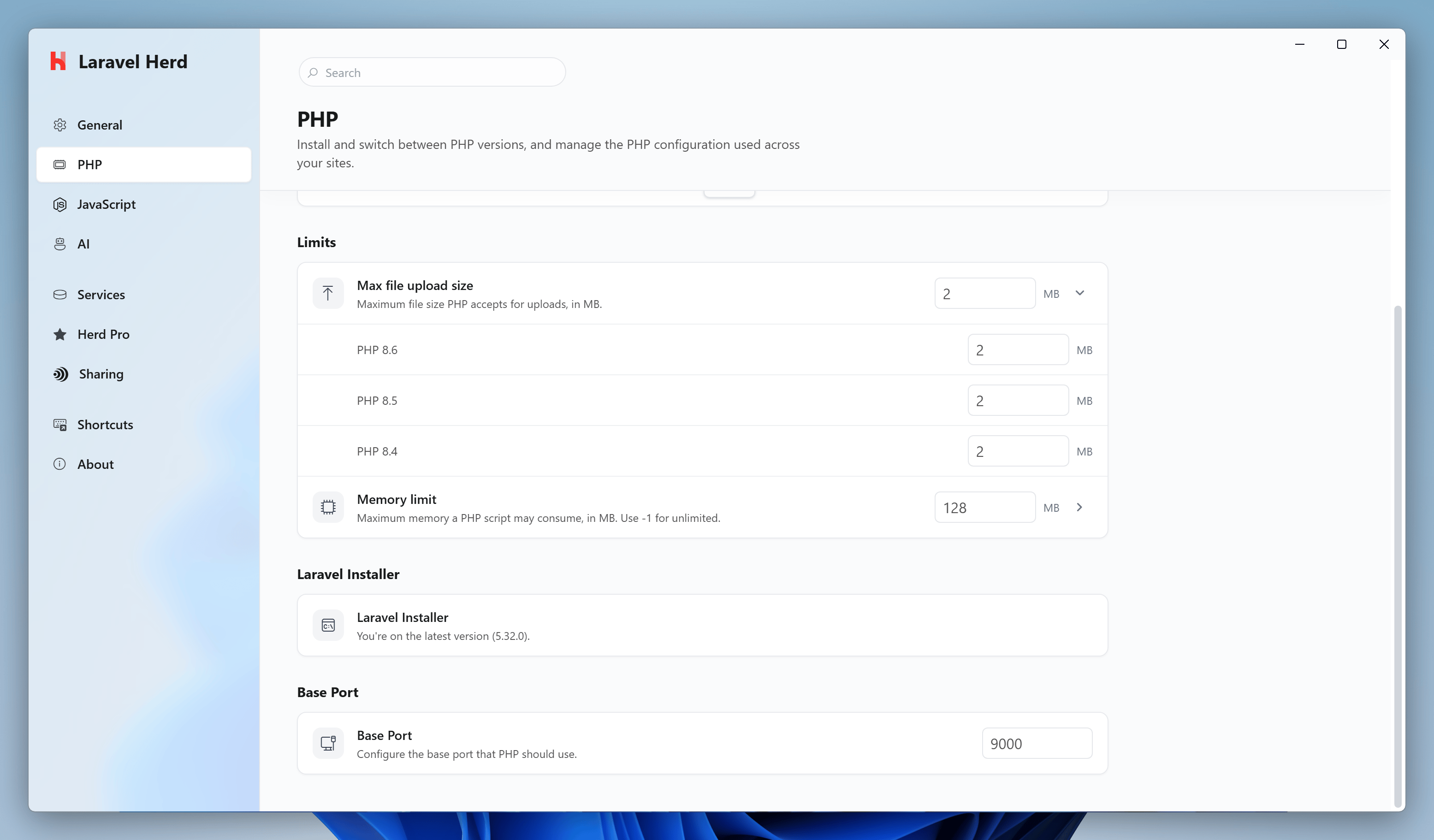Click the Base Port monitor icon
Screen dimensions: 1434x840
328,743
